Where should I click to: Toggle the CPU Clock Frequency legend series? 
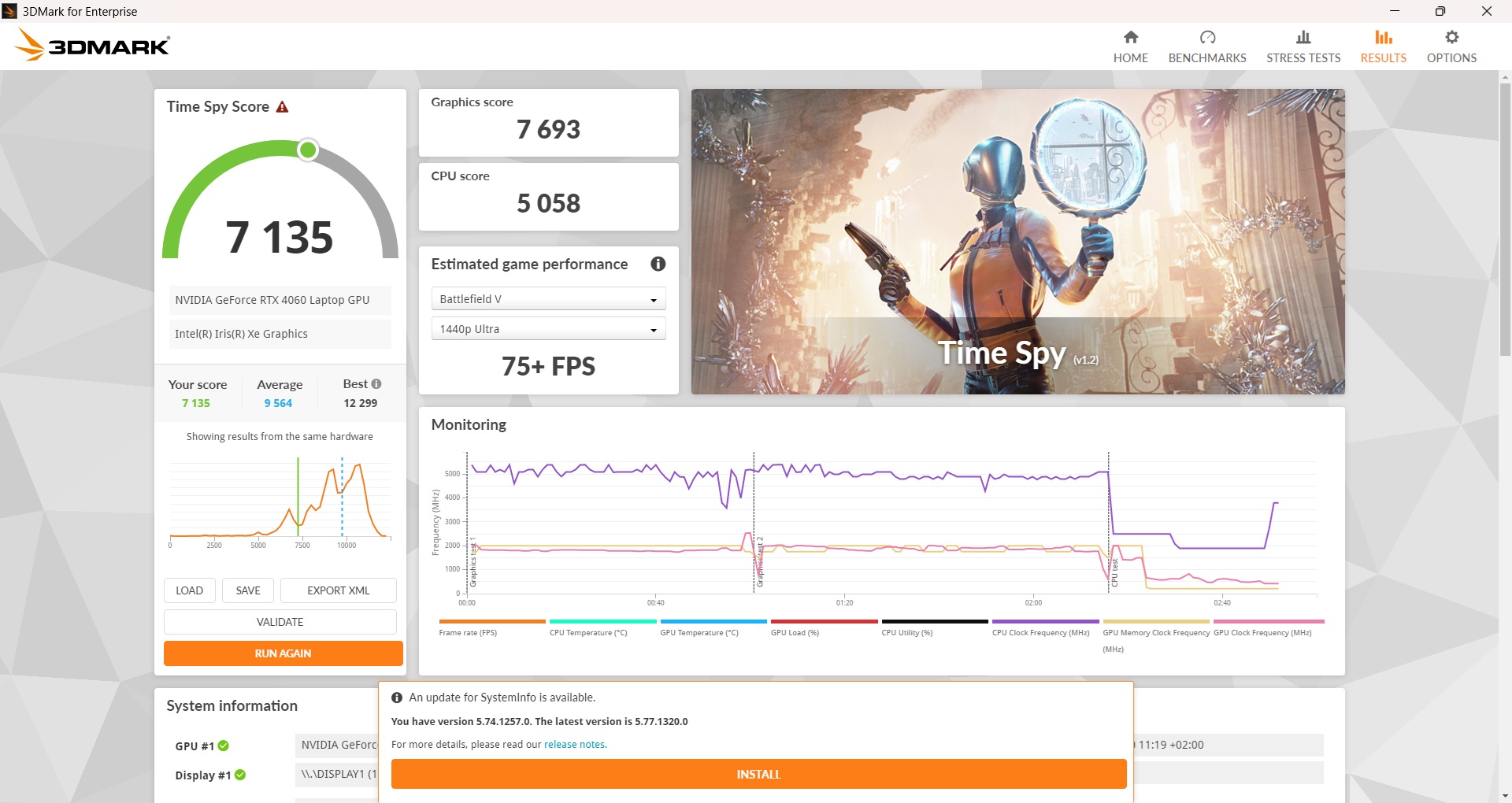(1040, 632)
